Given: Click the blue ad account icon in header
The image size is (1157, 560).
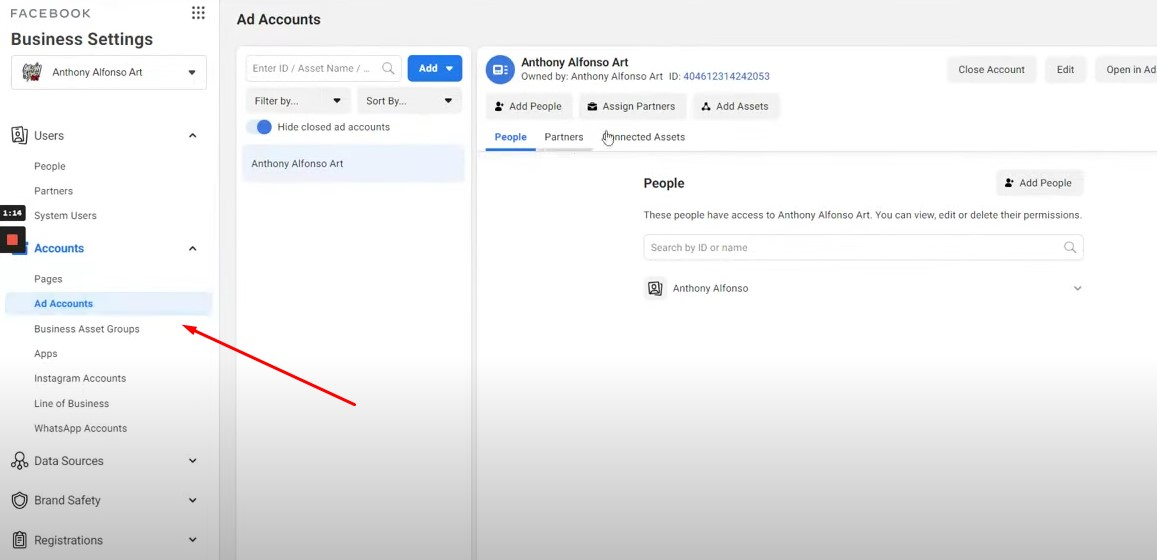Looking at the screenshot, I should (500, 69).
